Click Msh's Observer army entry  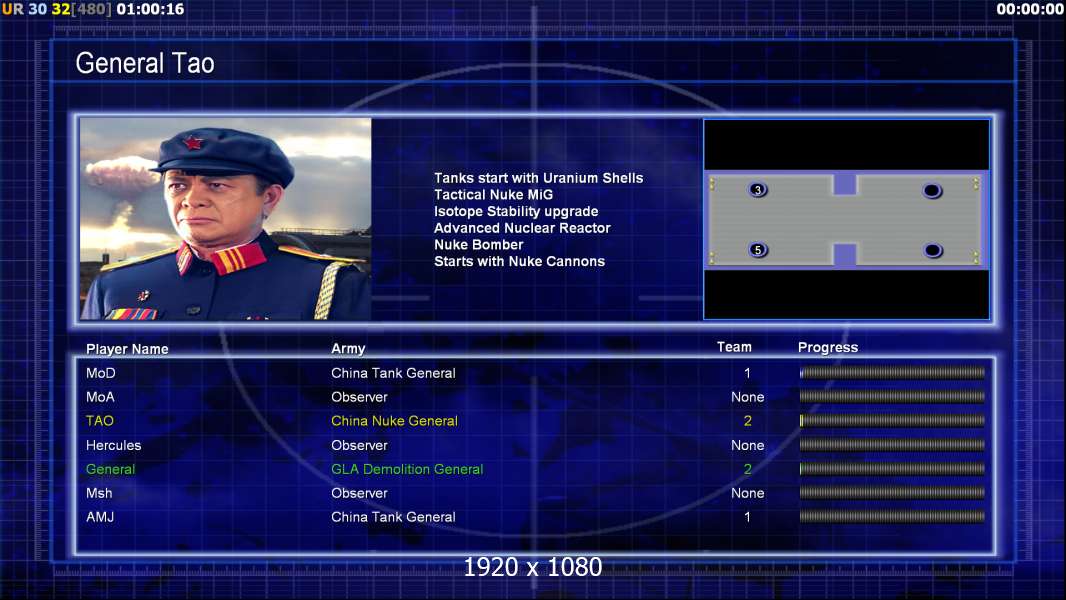coord(359,493)
